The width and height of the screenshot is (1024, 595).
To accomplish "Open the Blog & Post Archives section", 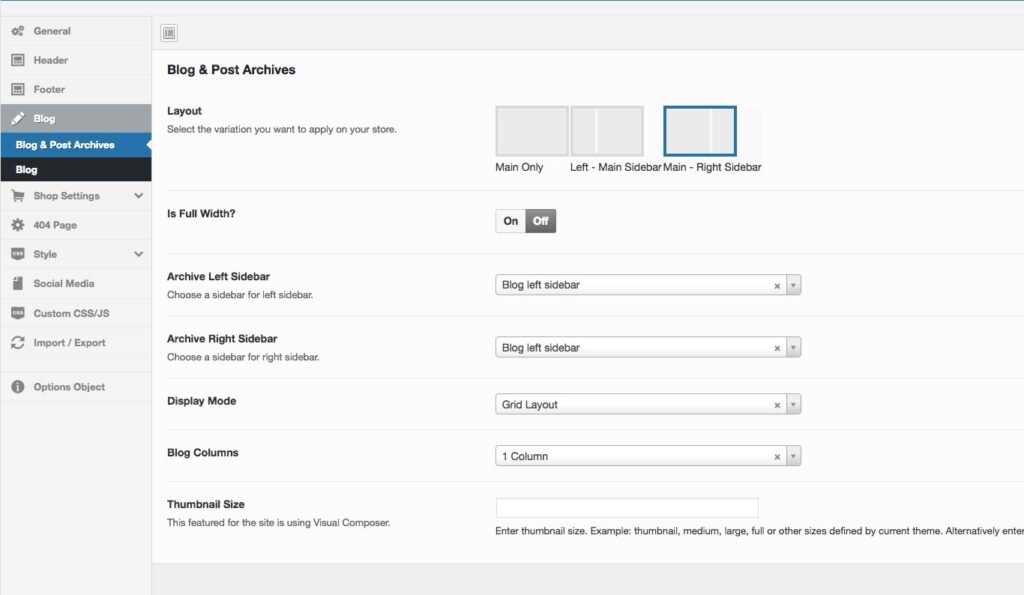I will tap(65, 145).
